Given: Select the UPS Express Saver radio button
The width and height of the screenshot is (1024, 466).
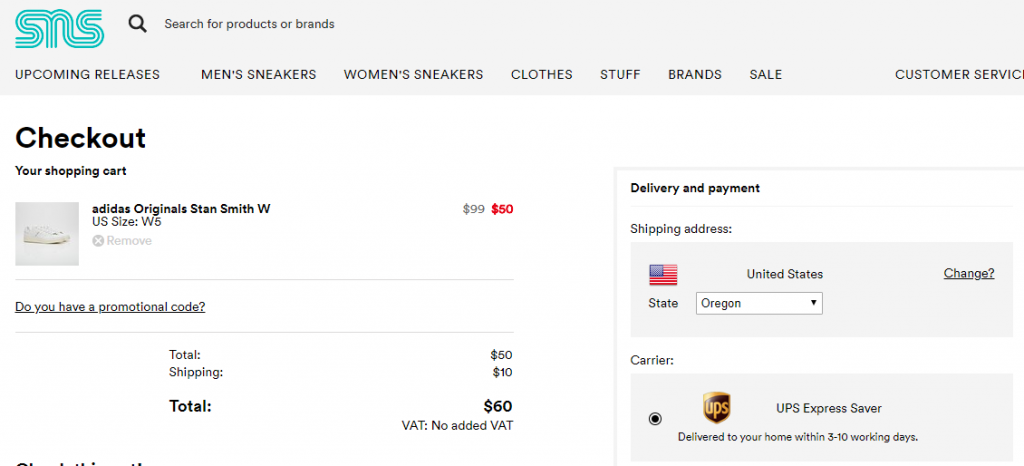Looking at the screenshot, I should [x=656, y=419].
